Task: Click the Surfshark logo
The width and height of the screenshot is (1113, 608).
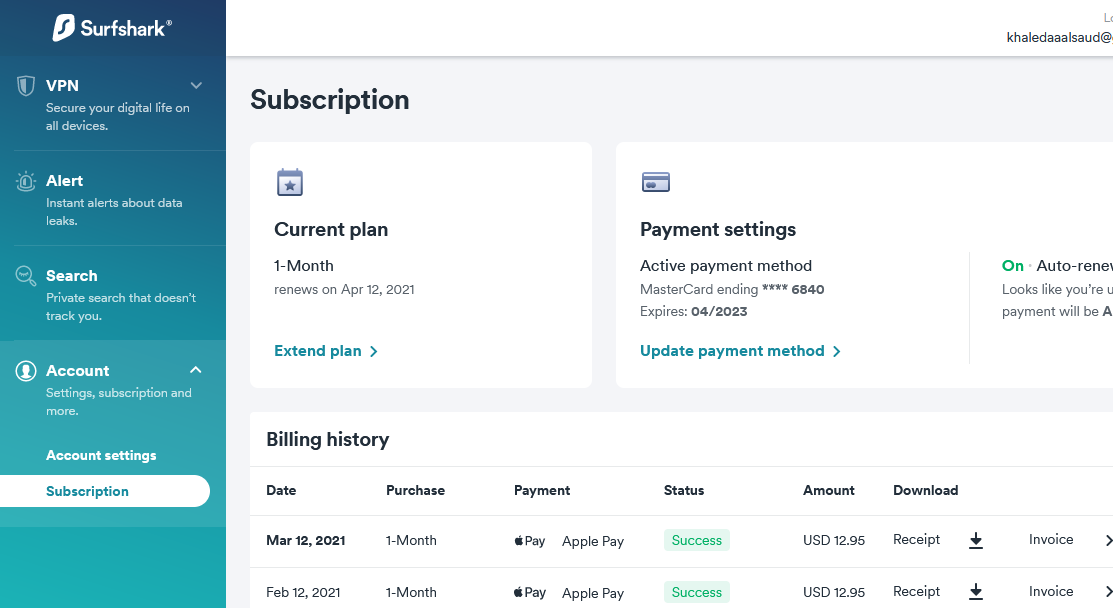Action: pyautogui.click(x=112, y=28)
